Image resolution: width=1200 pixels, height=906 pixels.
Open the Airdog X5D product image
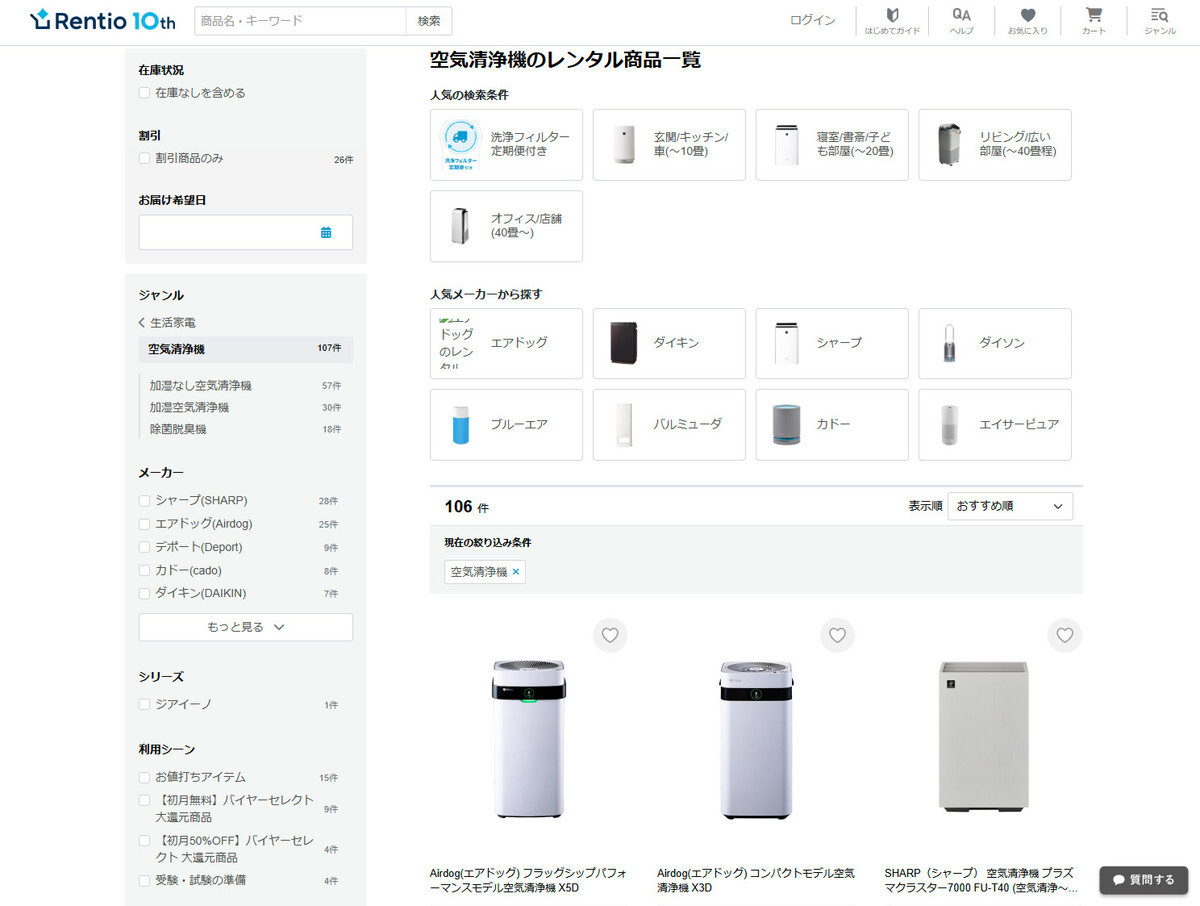(x=529, y=739)
